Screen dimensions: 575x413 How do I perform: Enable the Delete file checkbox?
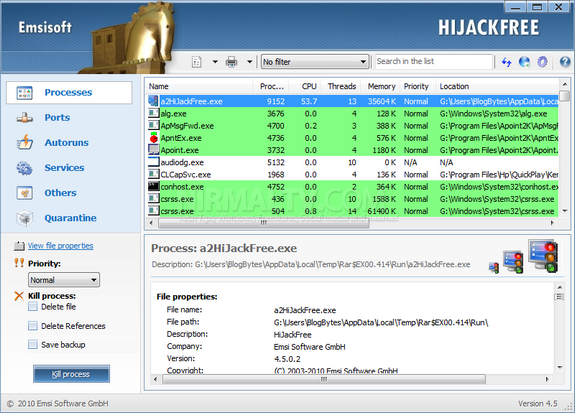pyautogui.click(x=33, y=307)
